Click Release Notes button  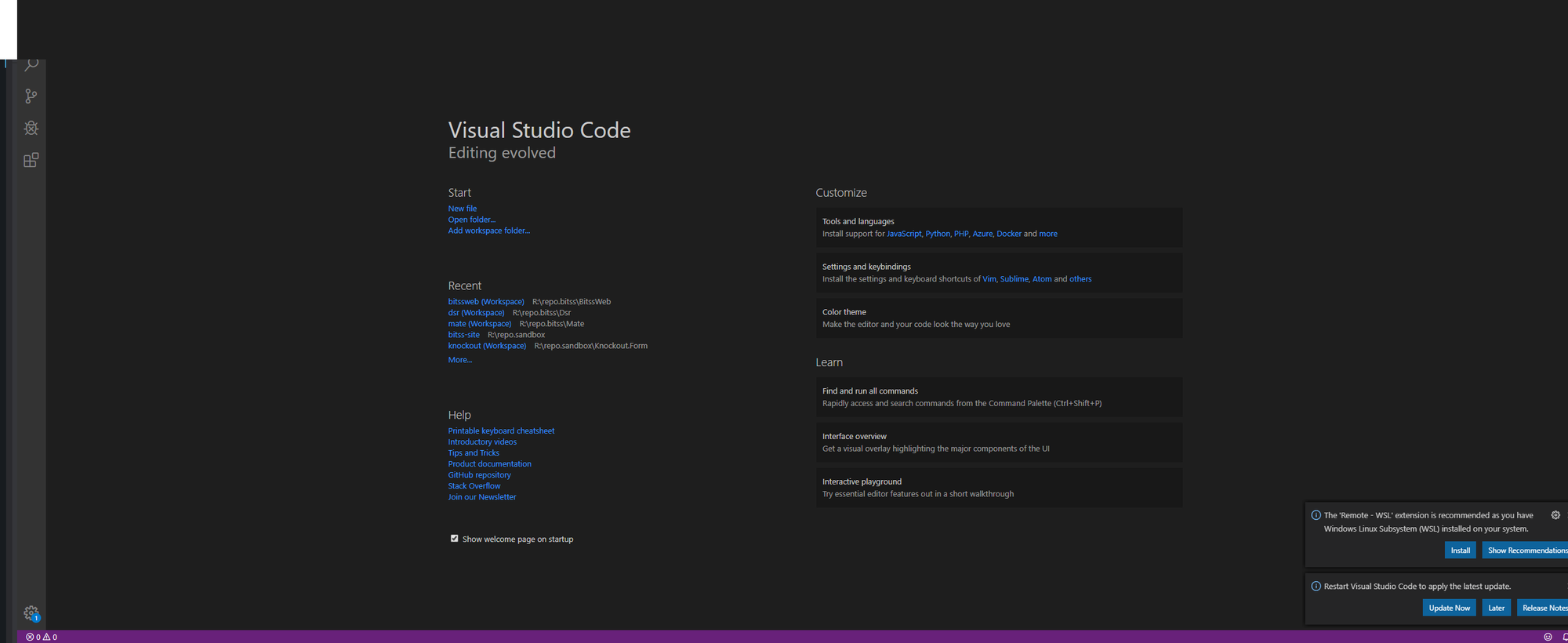point(1543,608)
